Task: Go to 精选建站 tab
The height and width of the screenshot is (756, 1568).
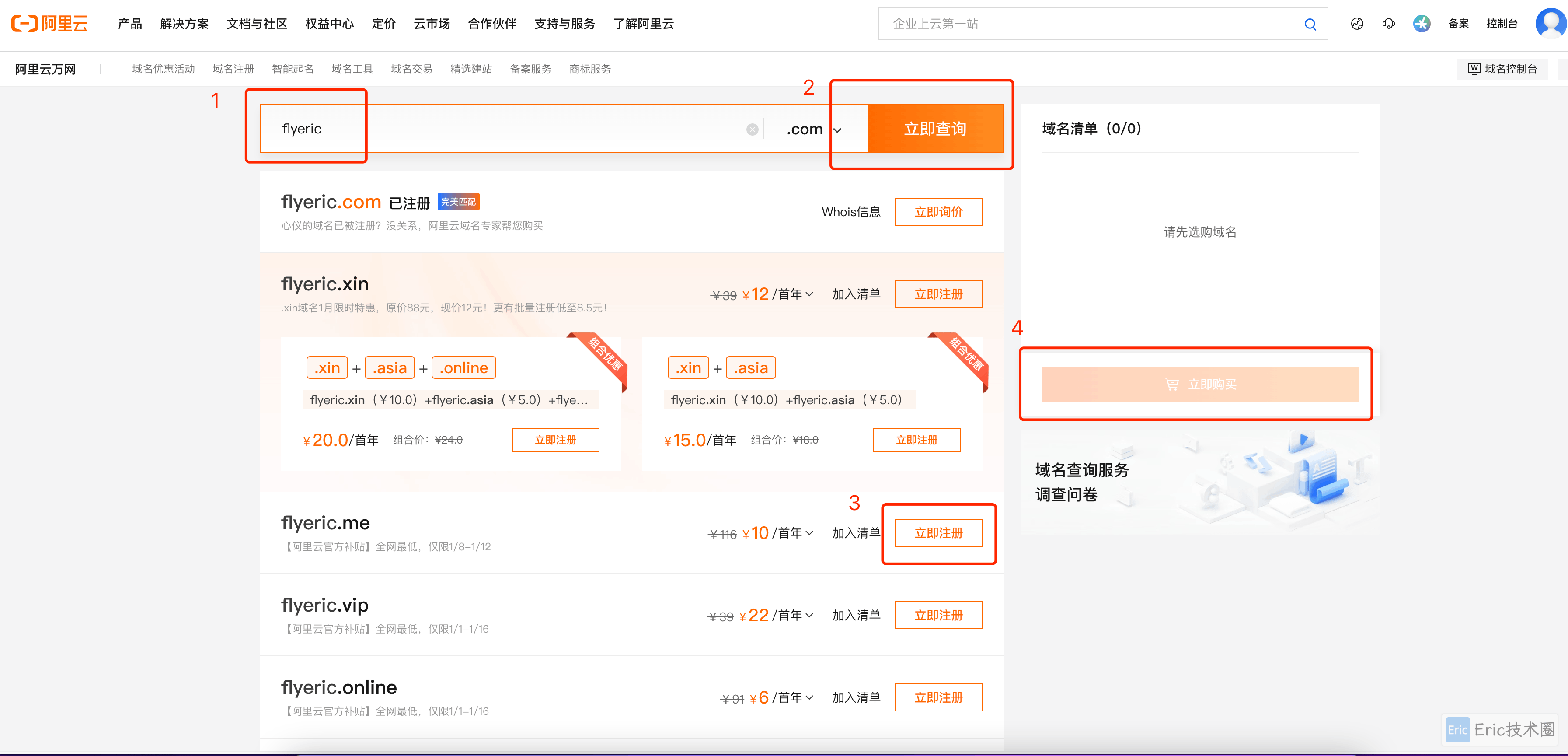Action: pyautogui.click(x=471, y=69)
